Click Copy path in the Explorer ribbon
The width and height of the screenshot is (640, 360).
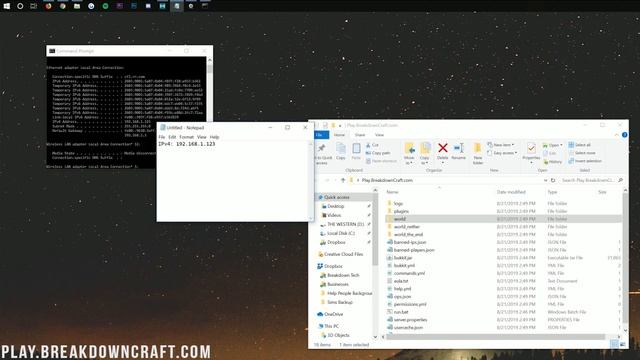point(378,153)
